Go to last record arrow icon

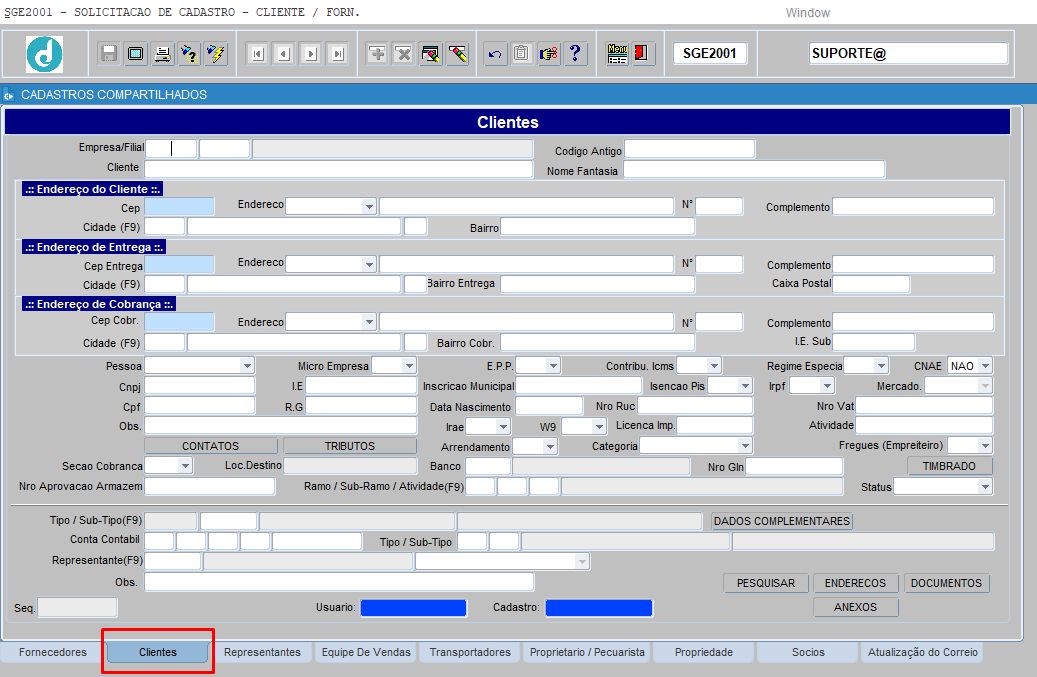338,54
